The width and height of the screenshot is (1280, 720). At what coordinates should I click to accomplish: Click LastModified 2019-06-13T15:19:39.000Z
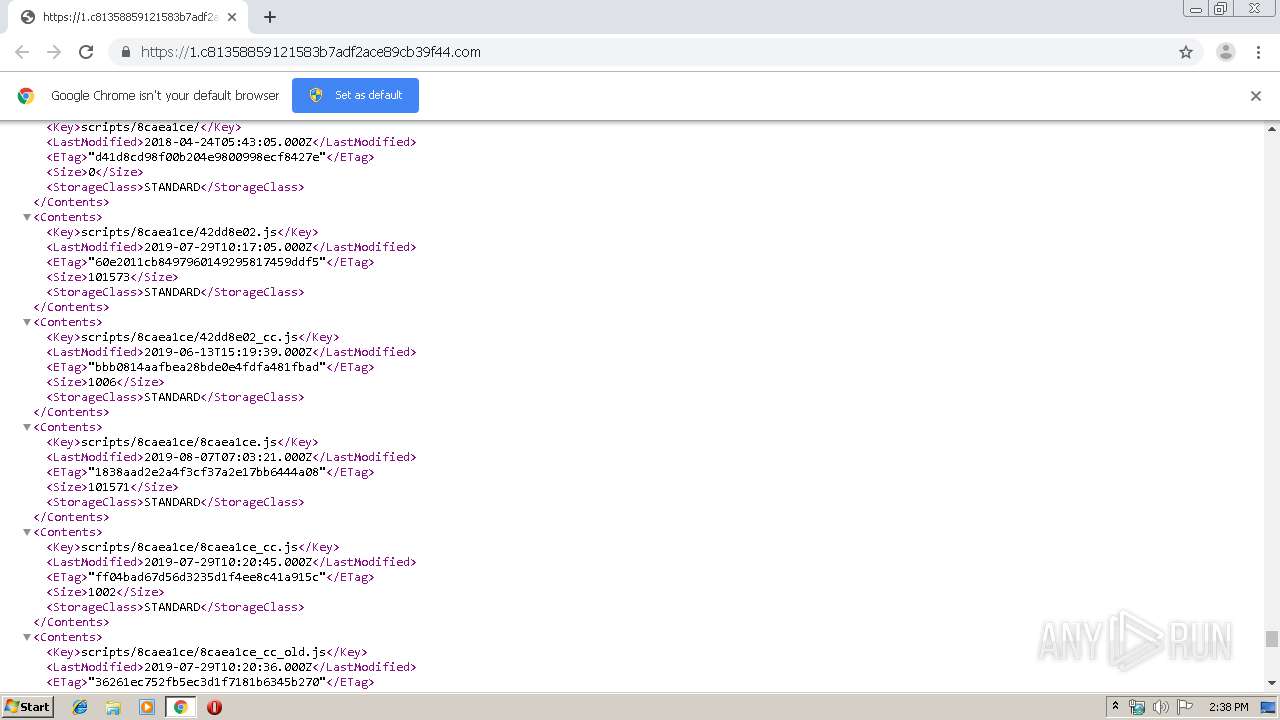(x=228, y=352)
